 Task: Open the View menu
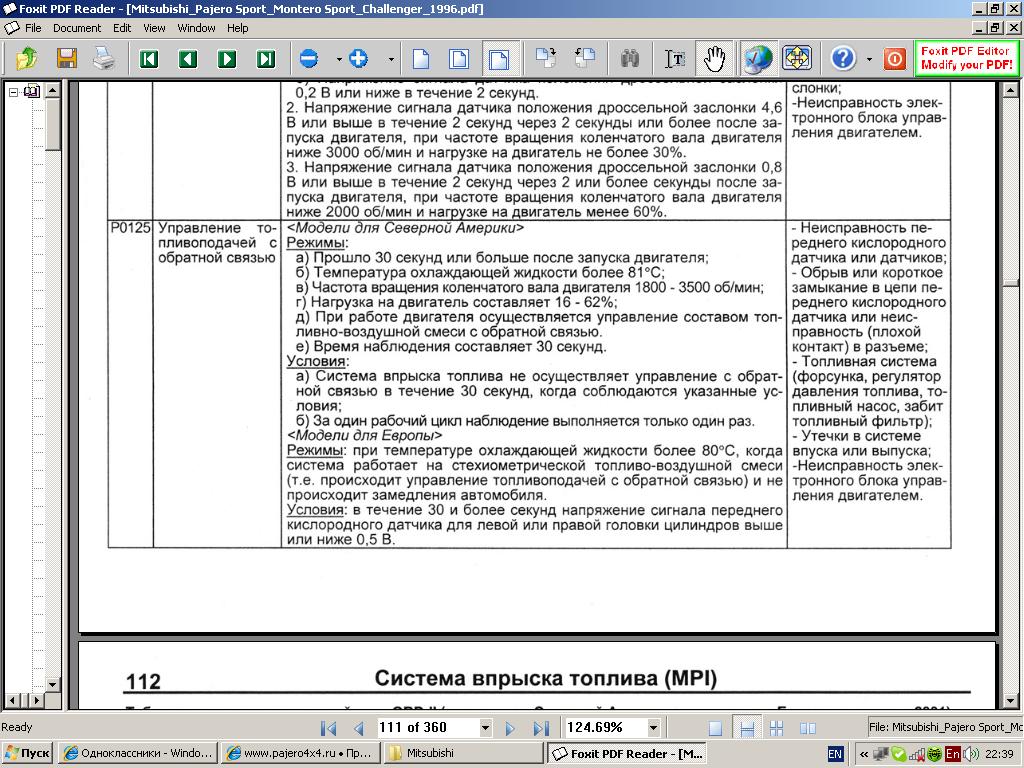(x=154, y=28)
